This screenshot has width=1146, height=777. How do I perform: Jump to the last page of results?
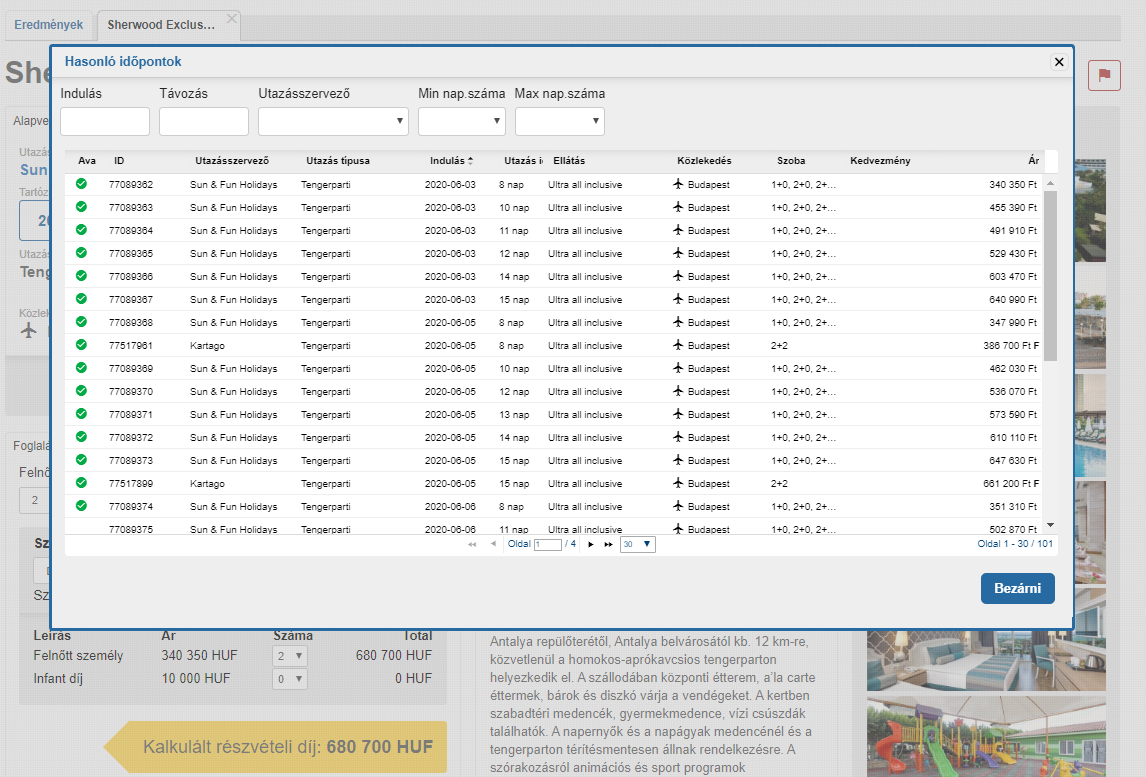point(608,544)
